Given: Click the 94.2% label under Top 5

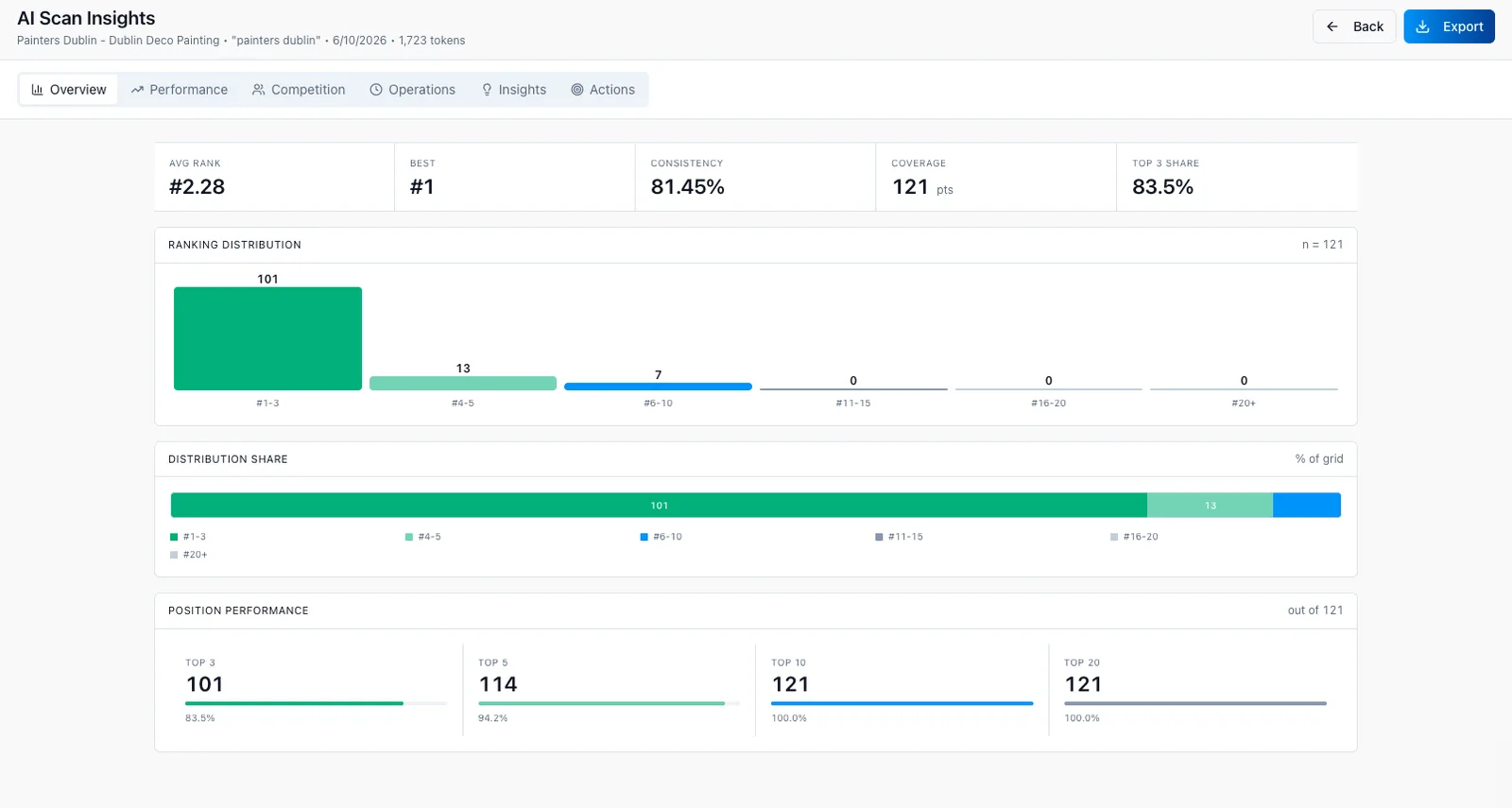Looking at the screenshot, I should click(x=492, y=718).
